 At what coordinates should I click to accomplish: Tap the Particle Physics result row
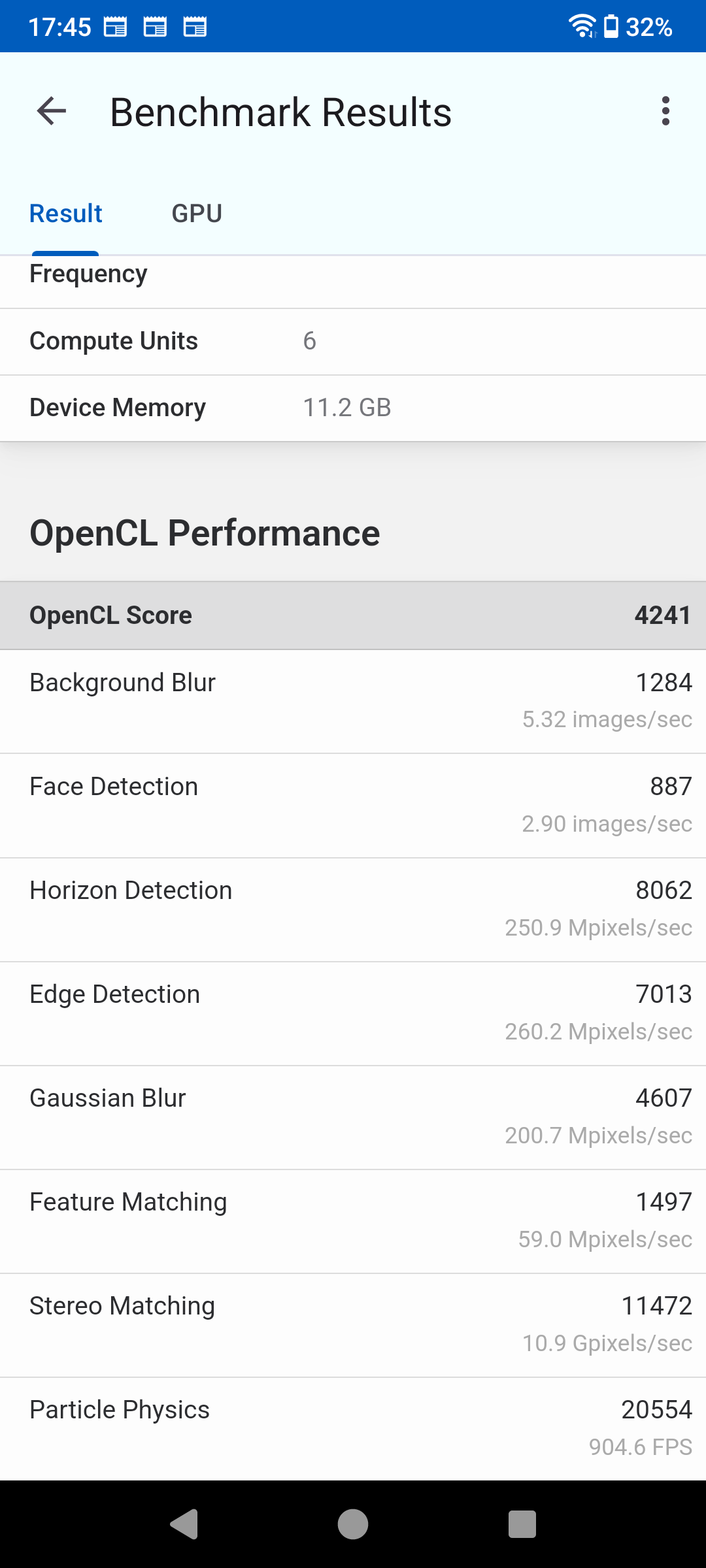(353, 1429)
